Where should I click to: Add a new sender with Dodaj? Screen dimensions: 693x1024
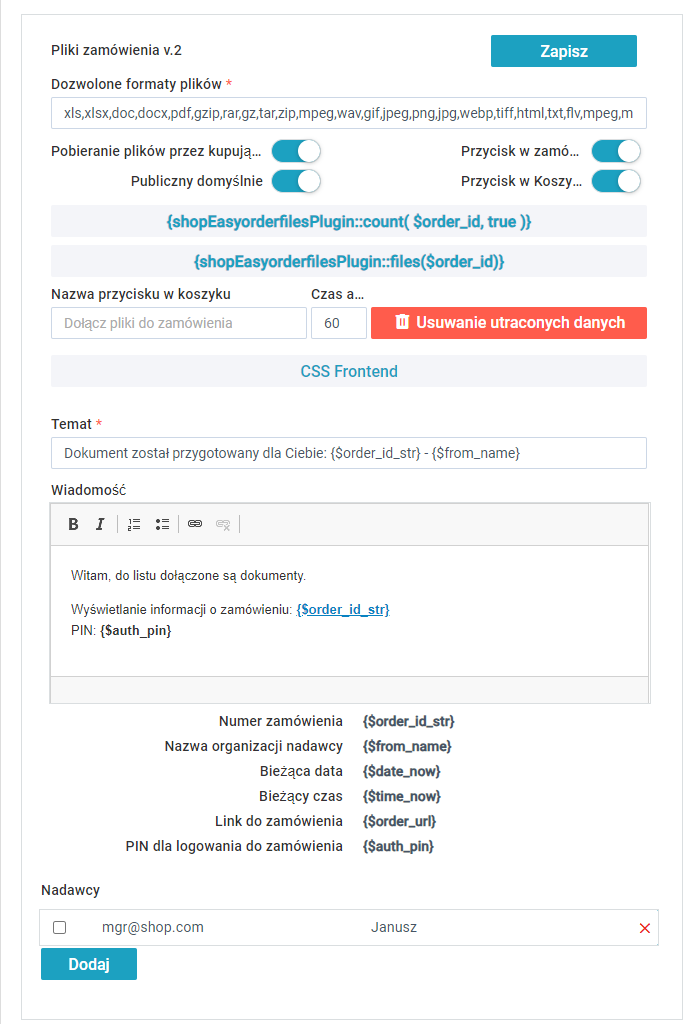coord(89,964)
